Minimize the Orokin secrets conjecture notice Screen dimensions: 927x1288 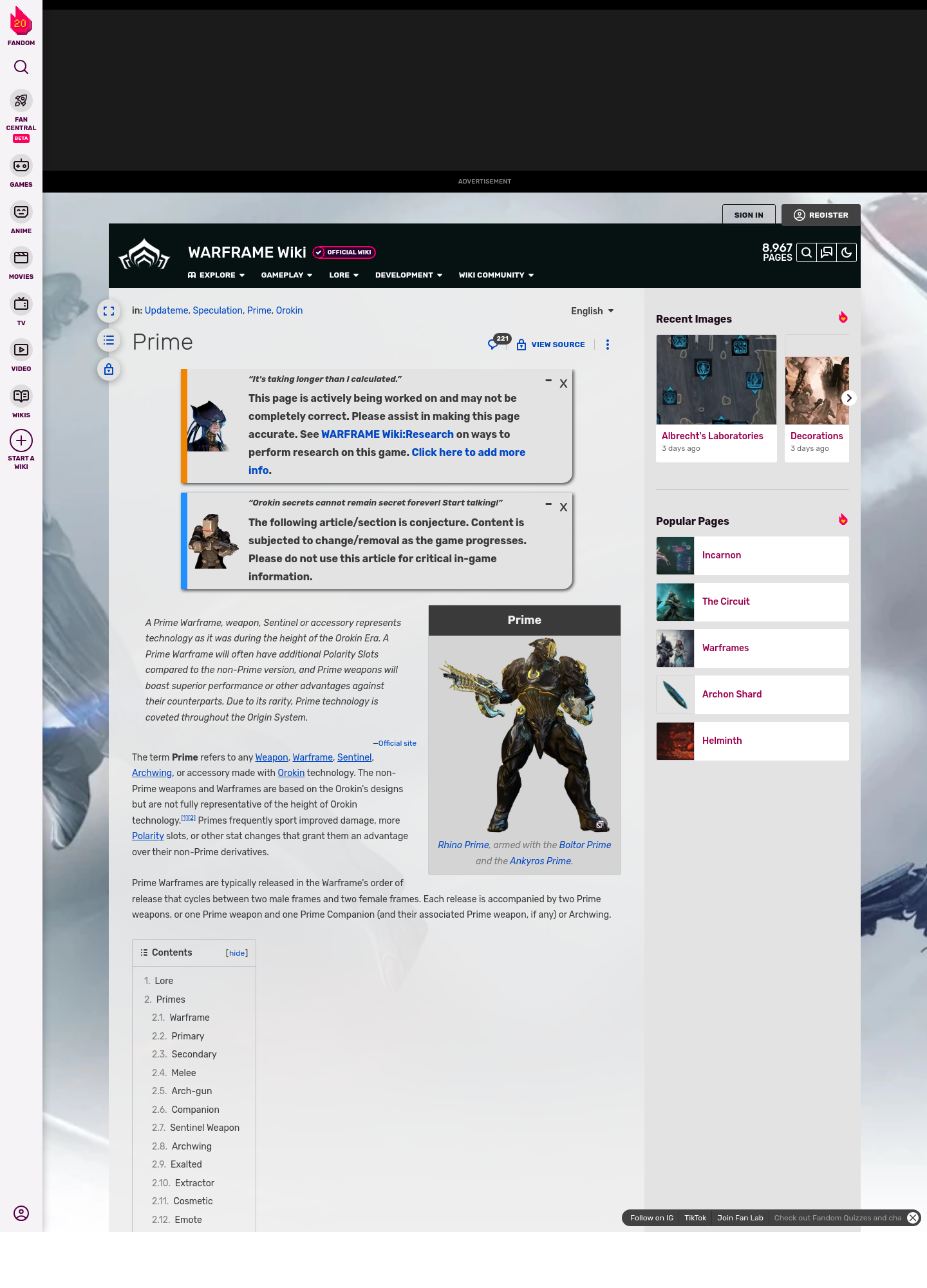tap(548, 505)
